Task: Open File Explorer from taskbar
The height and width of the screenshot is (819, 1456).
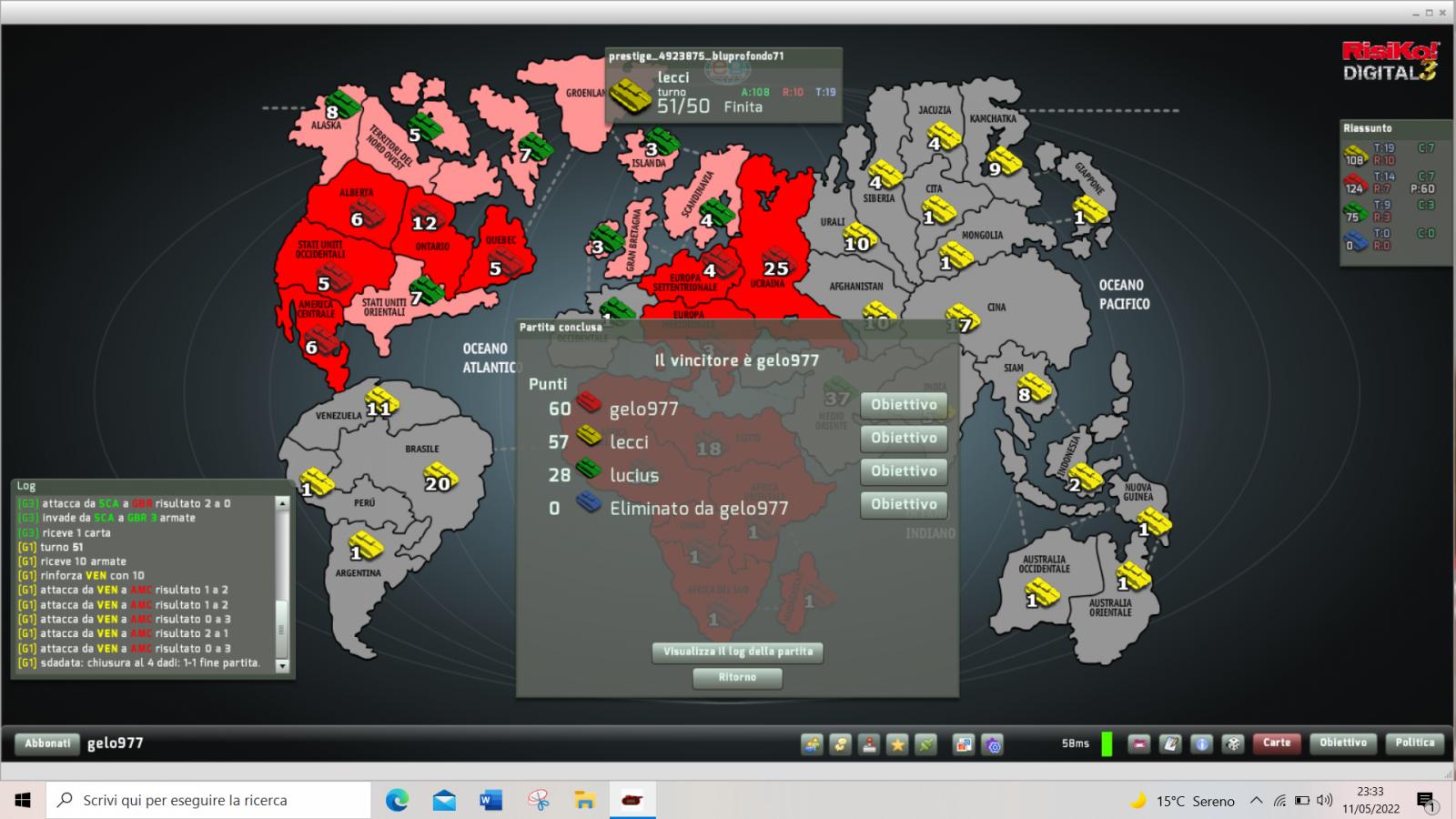Action: (x=585, y=800)
